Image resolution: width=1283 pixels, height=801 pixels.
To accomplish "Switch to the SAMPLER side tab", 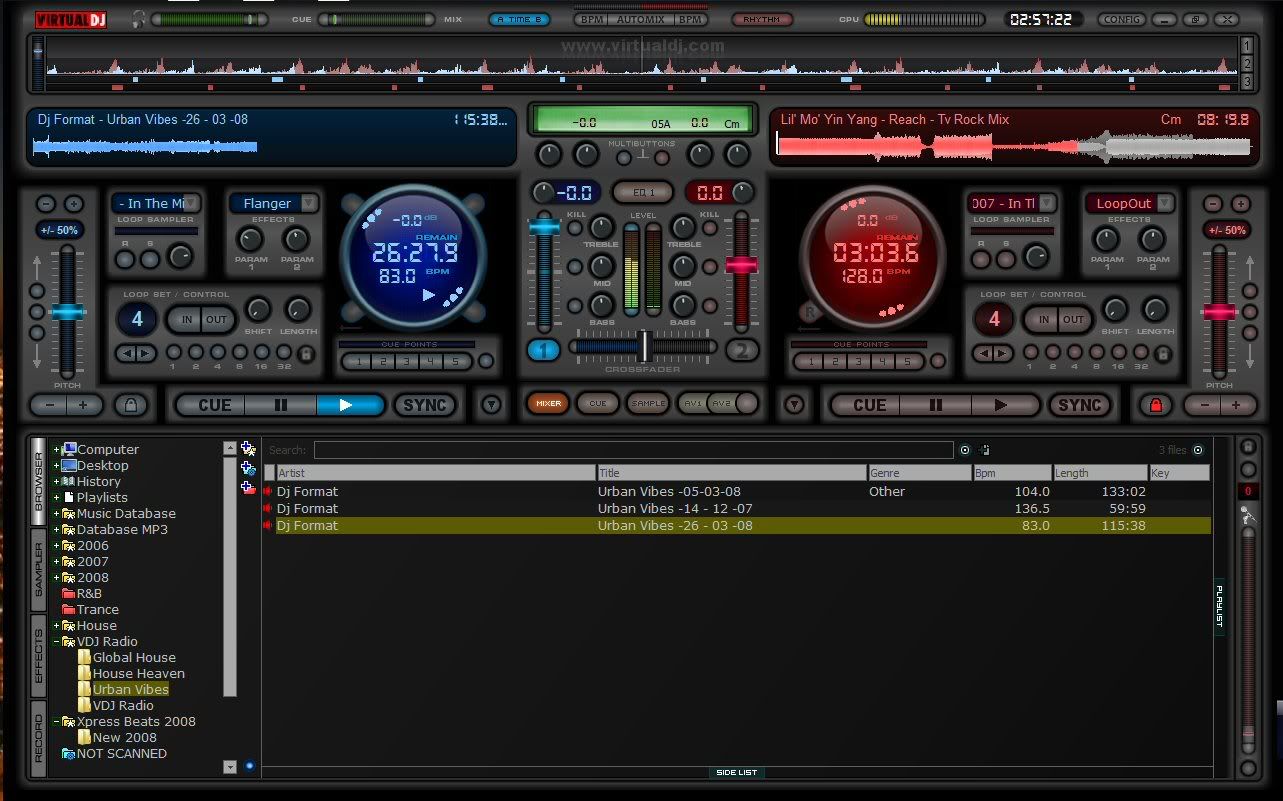I will [39, 570].
